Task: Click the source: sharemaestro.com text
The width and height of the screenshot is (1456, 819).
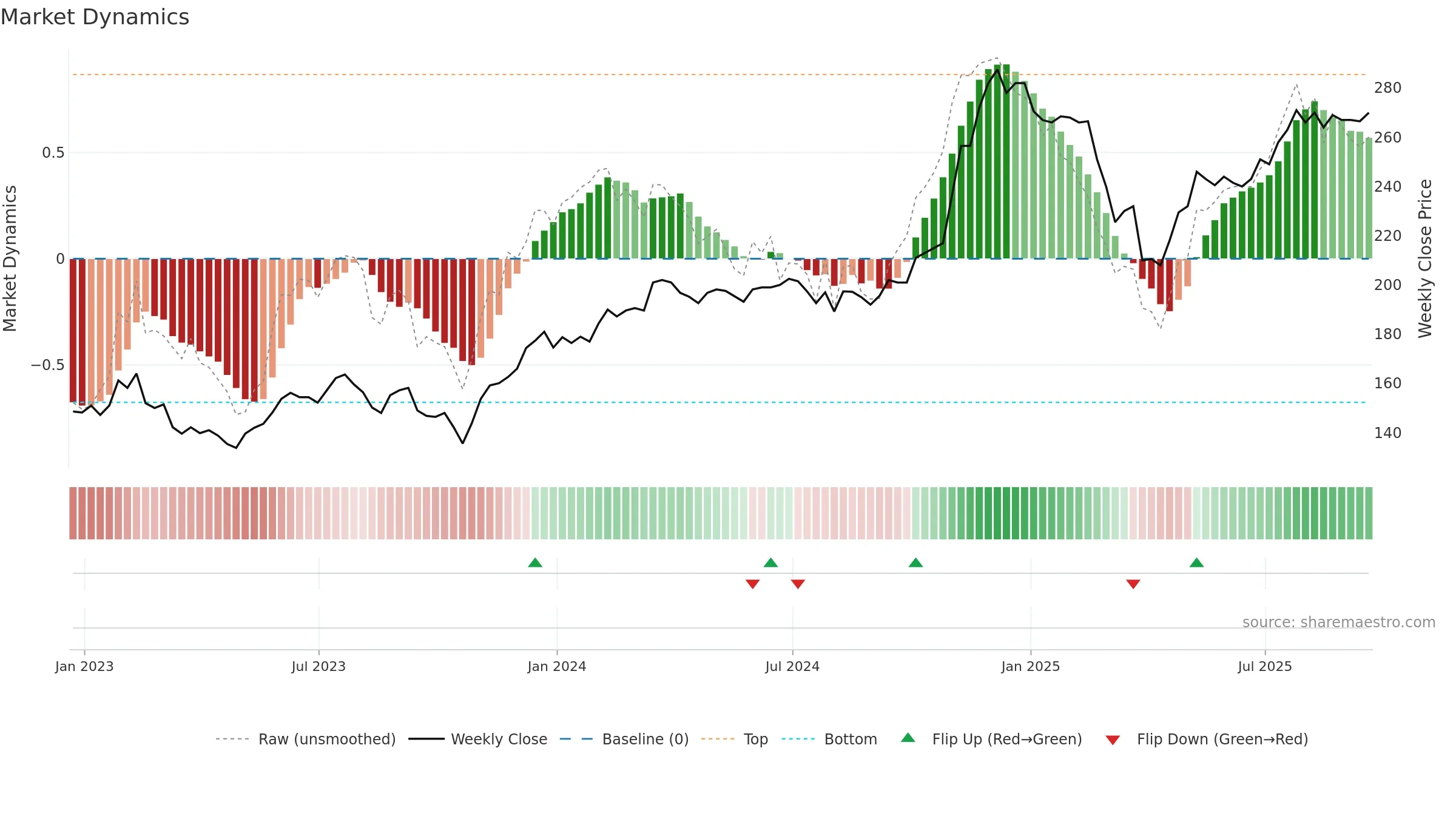Action: point(1339,622)
